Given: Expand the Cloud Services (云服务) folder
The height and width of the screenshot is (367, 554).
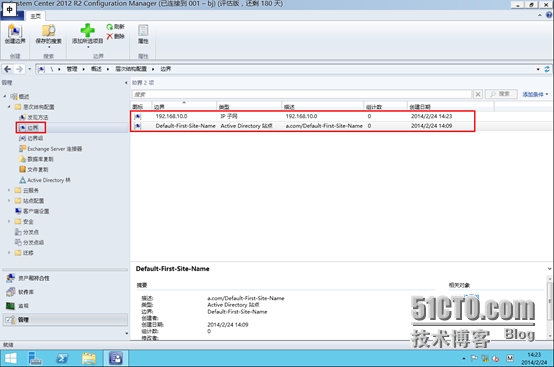Looking at the screenshot, I should (x=9, y=190).
